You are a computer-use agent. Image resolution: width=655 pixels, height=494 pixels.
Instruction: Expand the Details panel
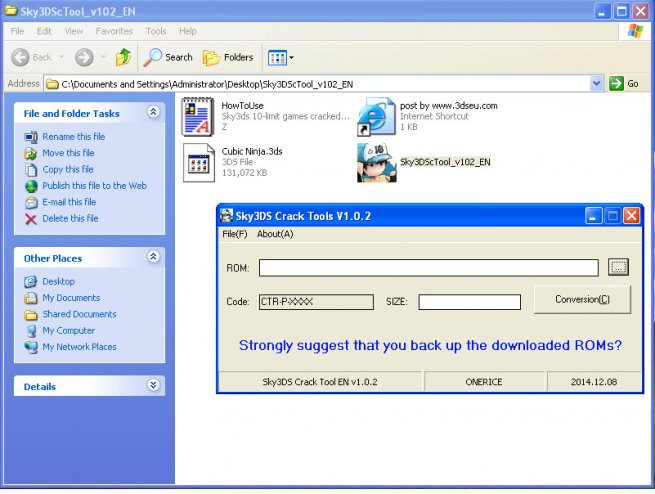pyautogui.click(x=153, y=385)
